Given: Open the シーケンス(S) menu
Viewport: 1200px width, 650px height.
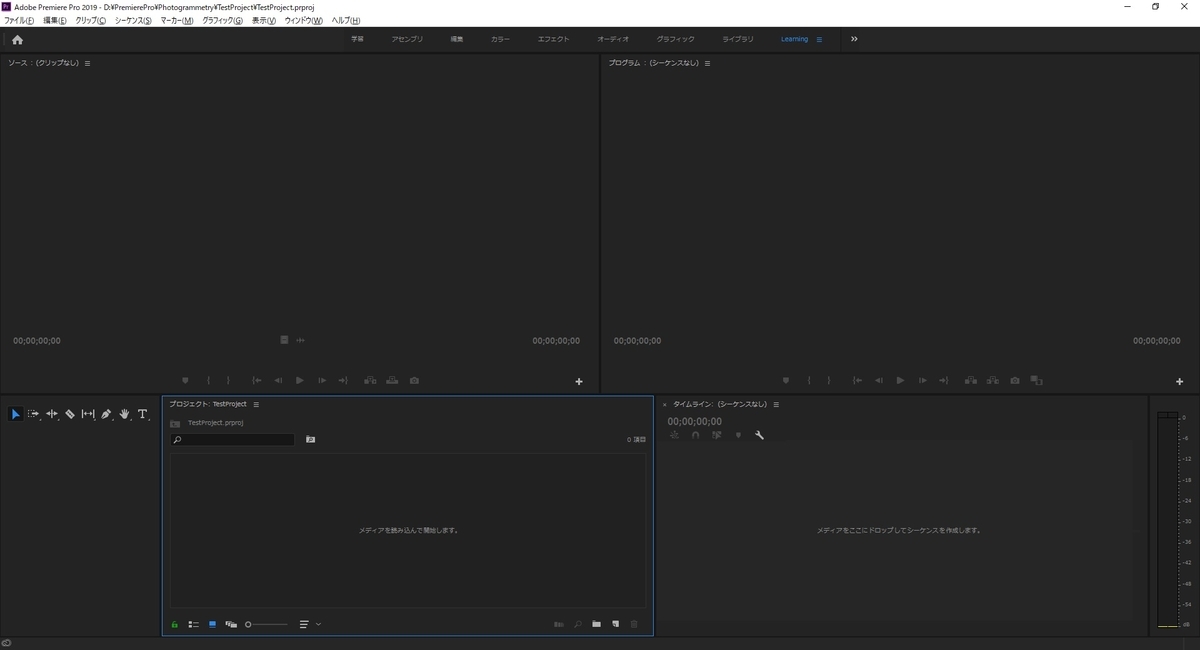Looking at the screenshot, I should click(133, 20).
